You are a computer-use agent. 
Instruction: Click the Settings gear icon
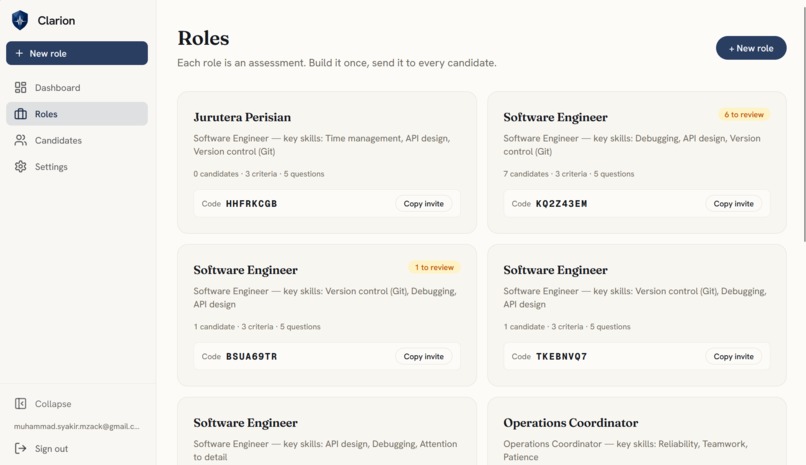point(21,166)
